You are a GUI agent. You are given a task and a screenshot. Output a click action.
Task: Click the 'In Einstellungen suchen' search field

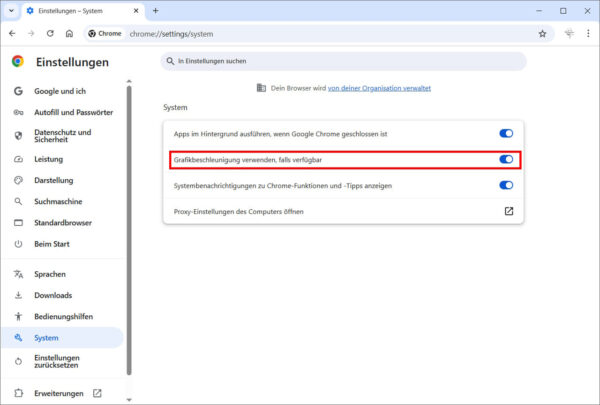pyautogui.click(x=343, y=61)
